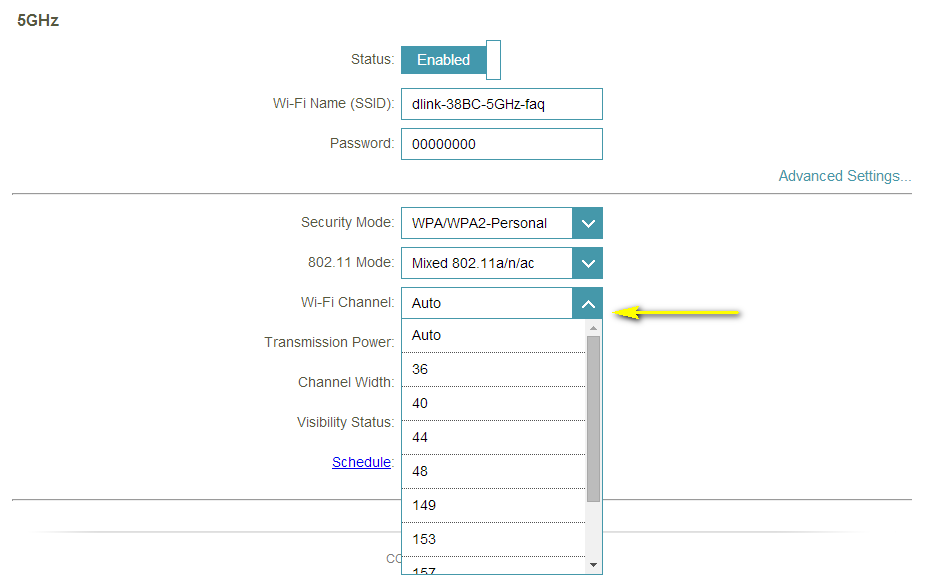Expand the Security Mode dropdown arrow
This screenshot has height=582, width=936.
pos(588,224)
